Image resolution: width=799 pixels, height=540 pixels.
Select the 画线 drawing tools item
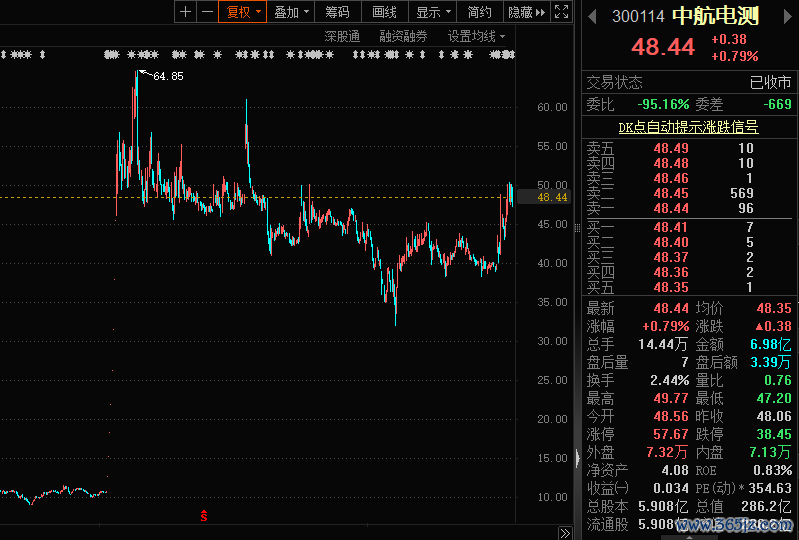(384, 12)
